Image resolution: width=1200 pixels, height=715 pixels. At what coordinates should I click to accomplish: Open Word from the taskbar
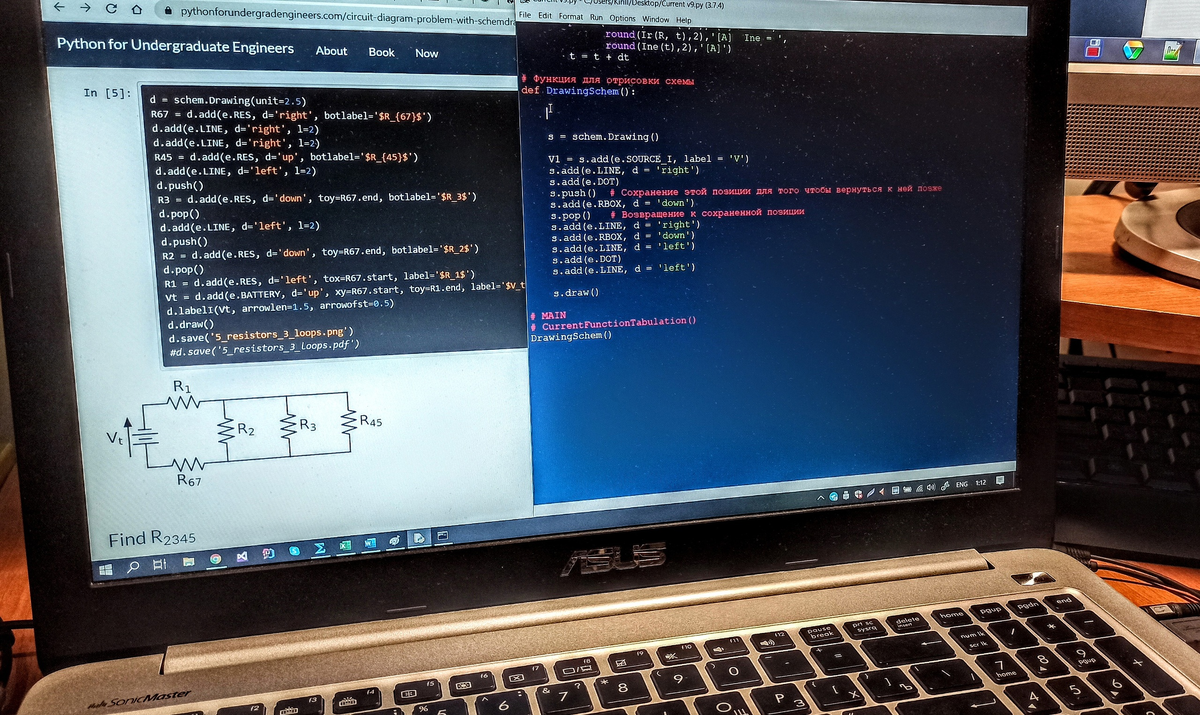coord(370,543)
